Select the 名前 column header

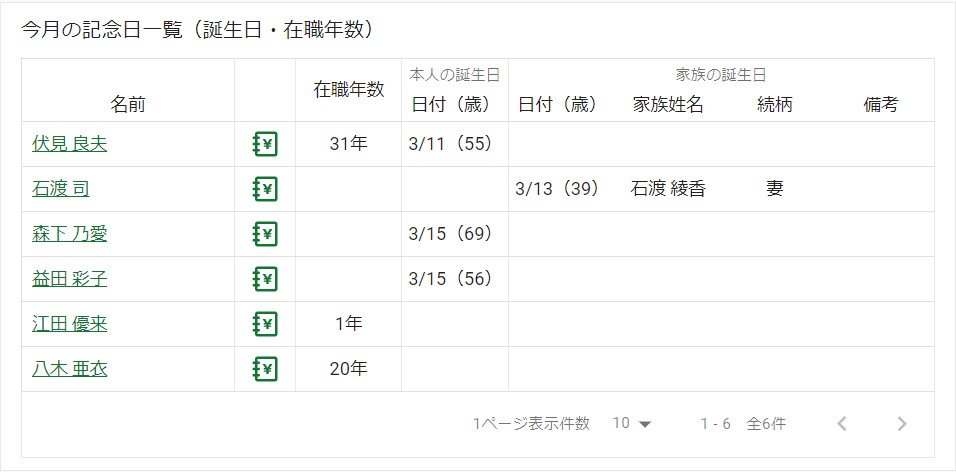(x=128, y=105)
